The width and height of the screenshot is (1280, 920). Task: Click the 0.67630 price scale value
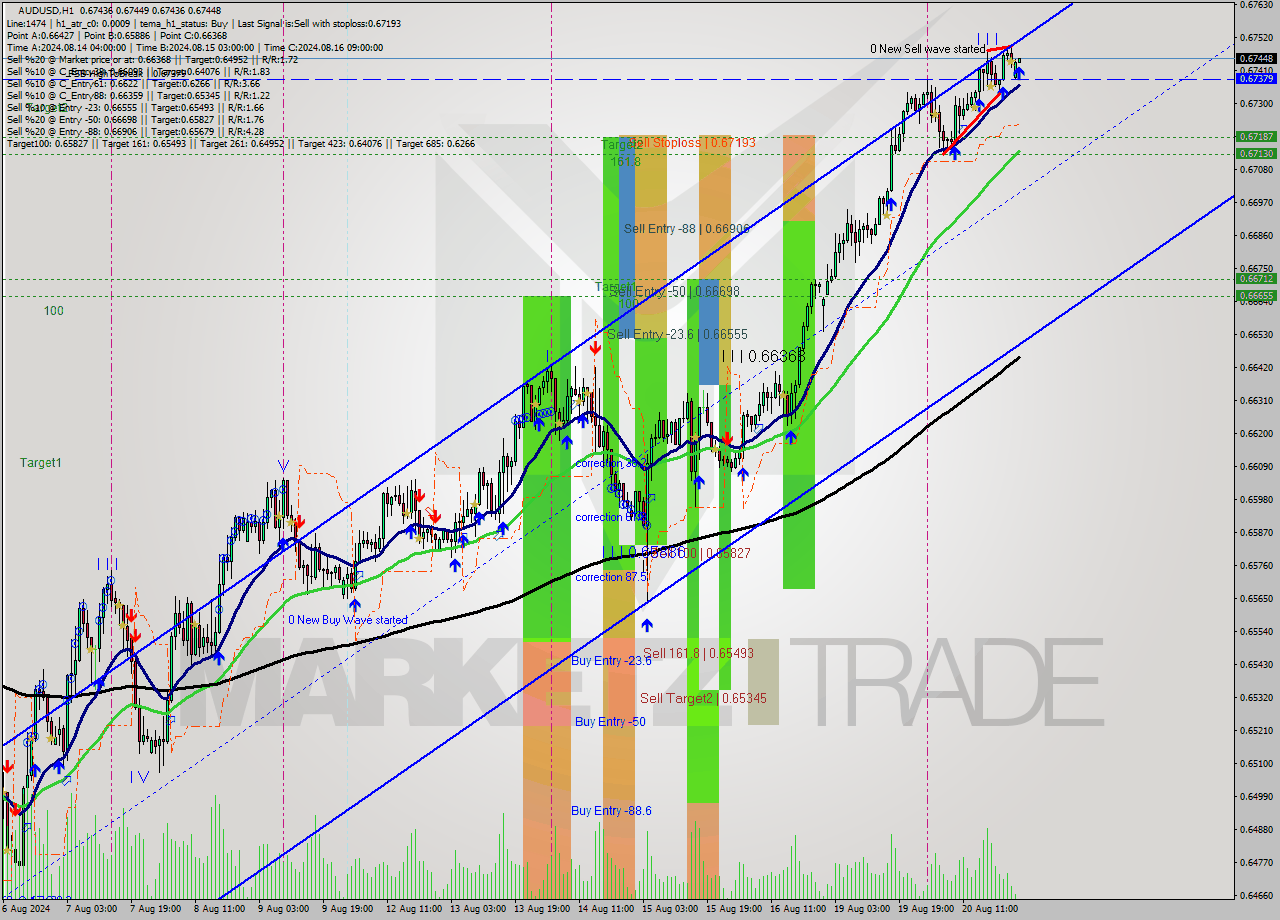pyautogui.click(x=1256, y=4)
